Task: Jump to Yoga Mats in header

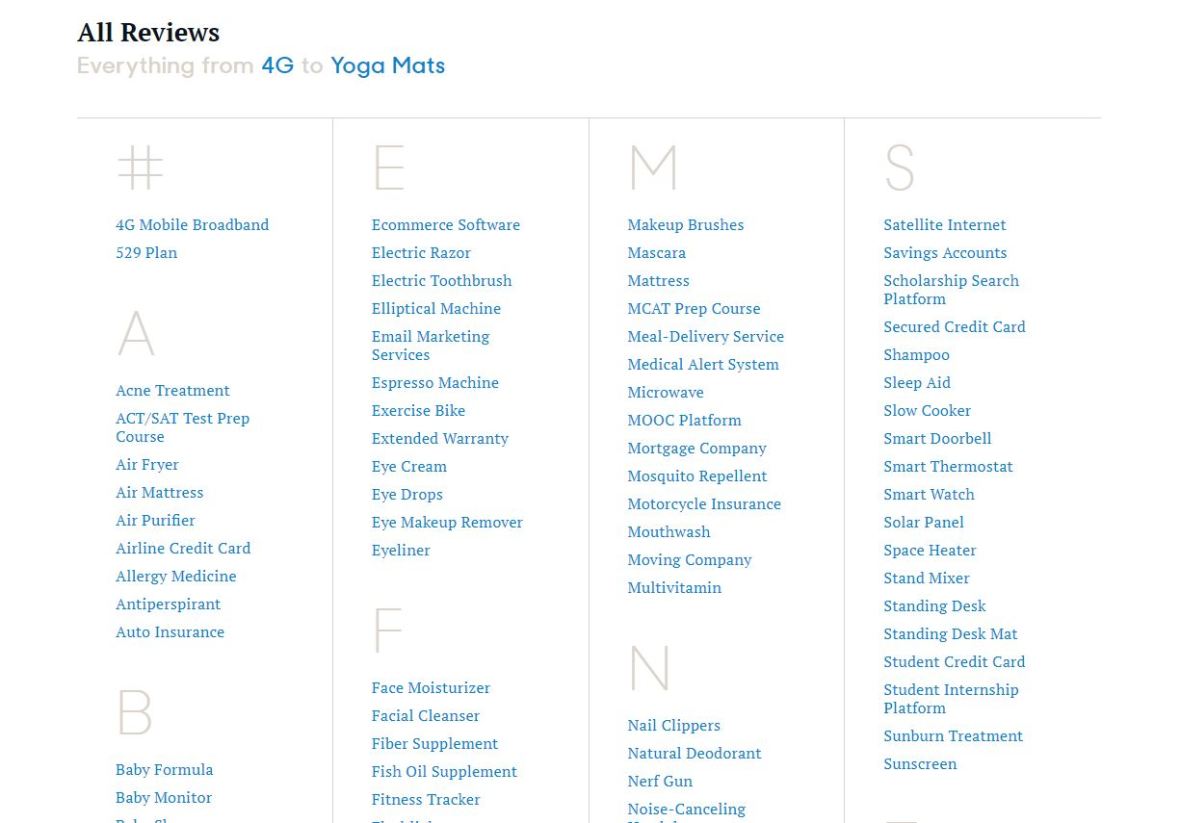Action: [387, 66]
